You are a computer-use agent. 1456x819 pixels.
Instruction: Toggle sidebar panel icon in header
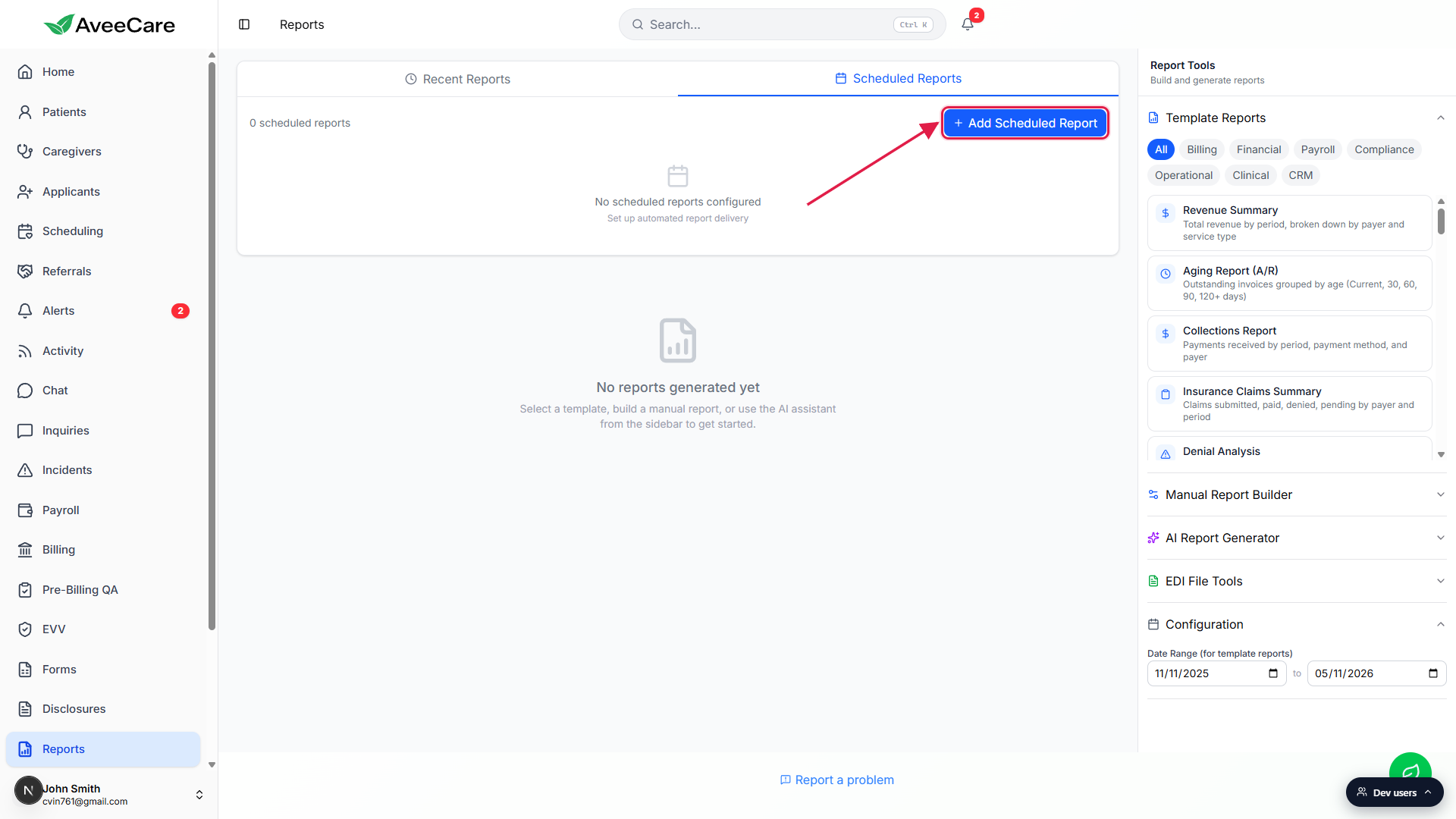244,24
